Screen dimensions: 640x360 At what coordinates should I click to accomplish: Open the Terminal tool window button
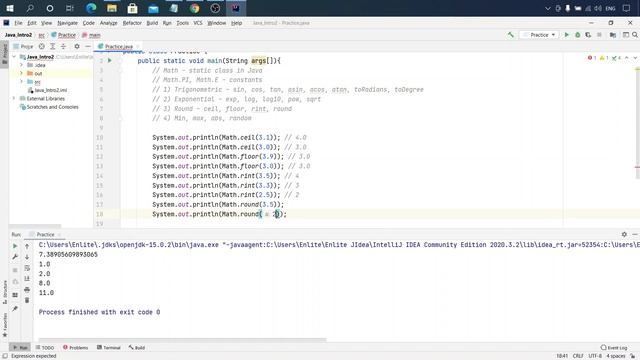click(x=109, y=347)
